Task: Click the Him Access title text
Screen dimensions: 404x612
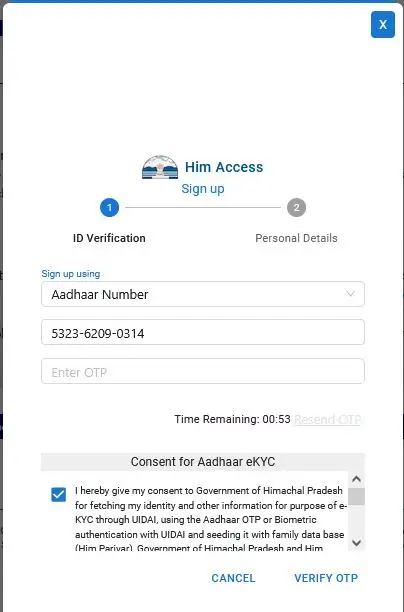Action: pyautogui.click(x=224, y=167)
